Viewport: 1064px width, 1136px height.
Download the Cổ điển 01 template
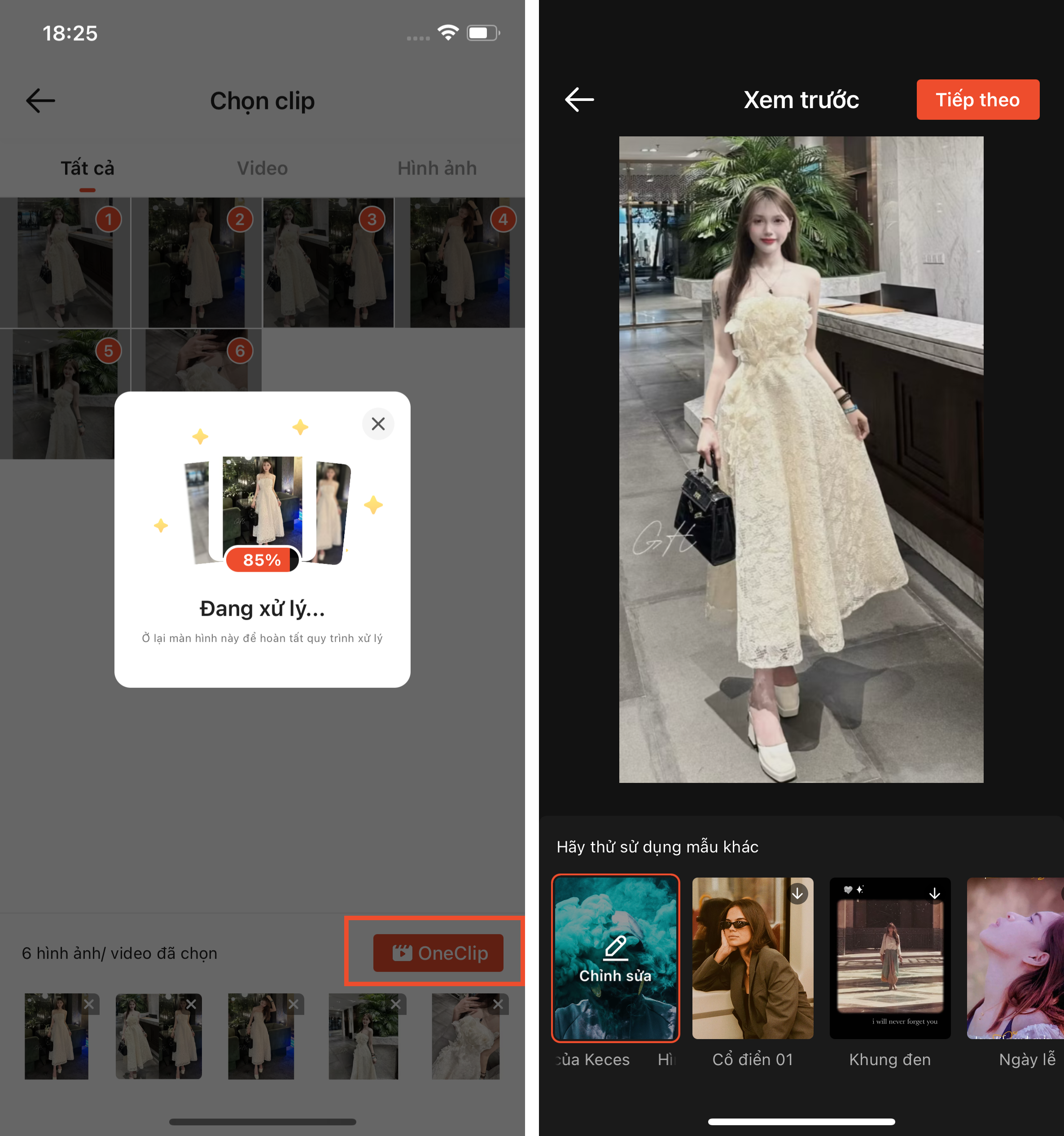(798, 893)
